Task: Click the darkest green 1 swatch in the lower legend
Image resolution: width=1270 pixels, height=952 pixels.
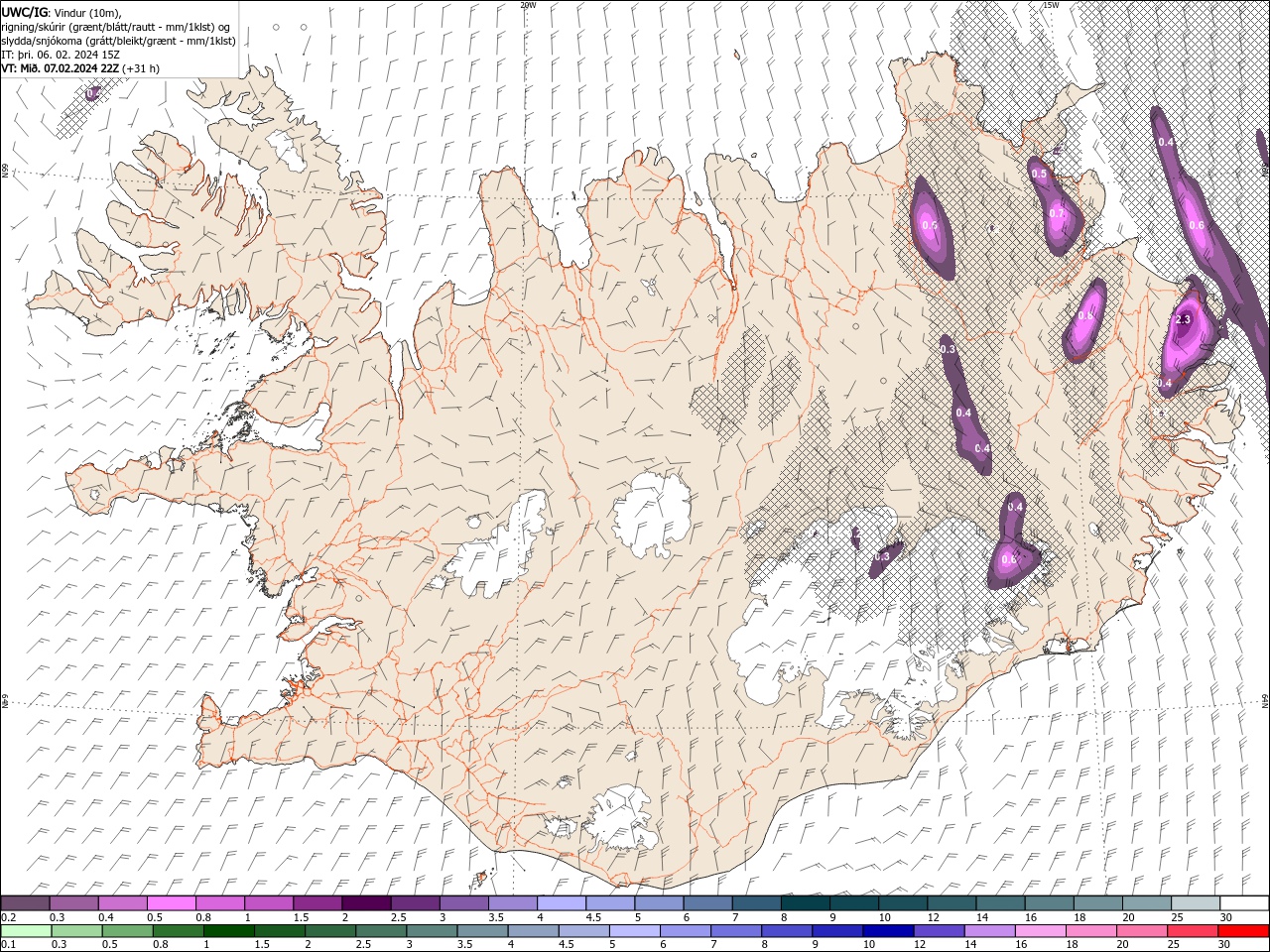Action: [x=228, y=931]
